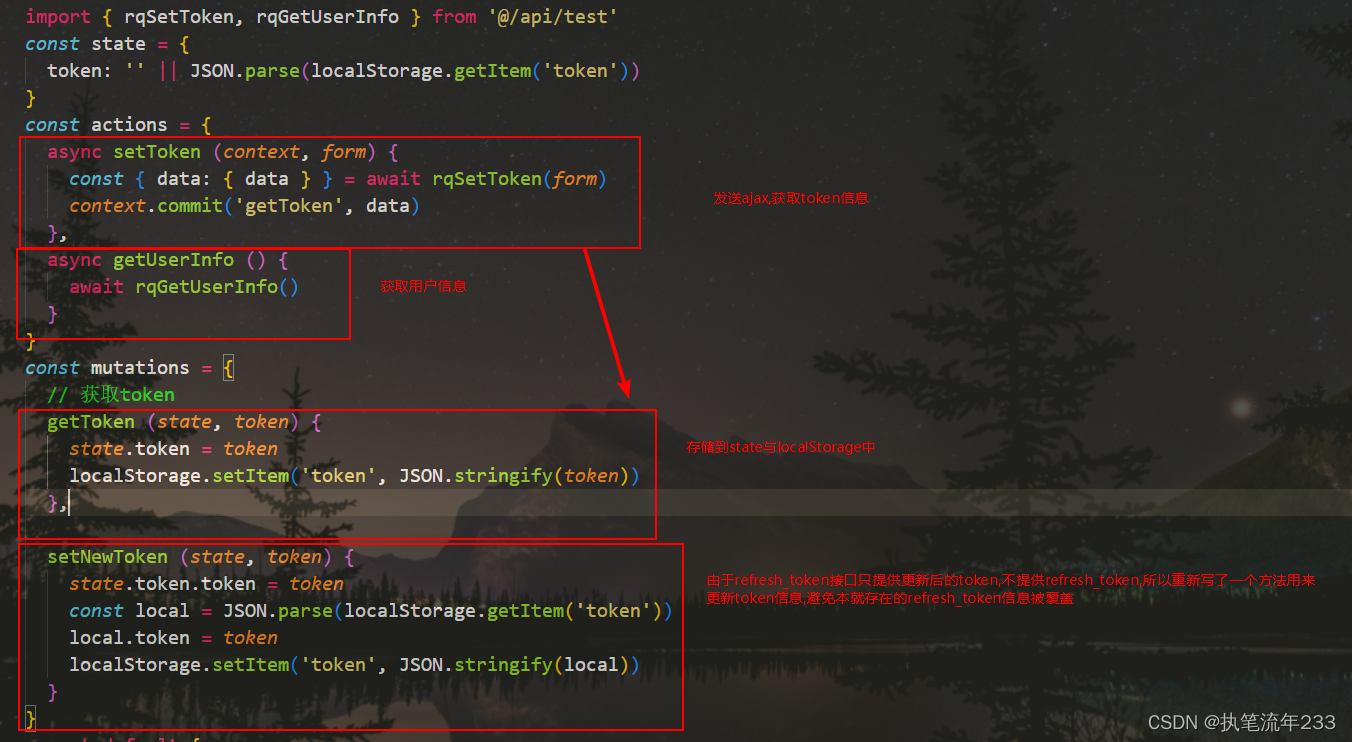Click the 'const mutations = {' line
The height and width of the screenshot is (742, 1352).
tap(129, 368)
